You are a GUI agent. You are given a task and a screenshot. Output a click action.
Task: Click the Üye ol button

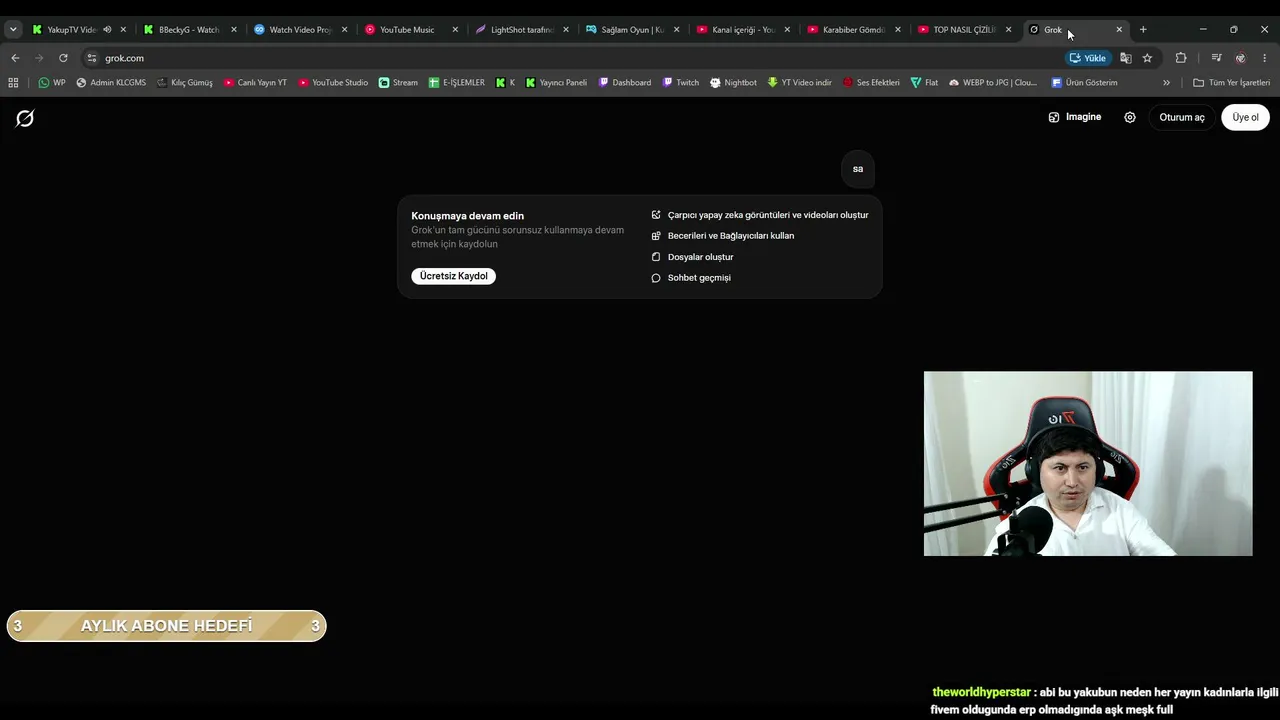tap(1245, 117)
